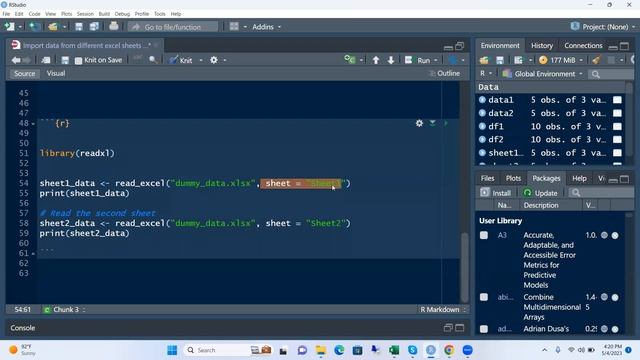640x360 pixels.
Task: Open the 177 MiB memory usage dropdown
Action: coord(560,60)
